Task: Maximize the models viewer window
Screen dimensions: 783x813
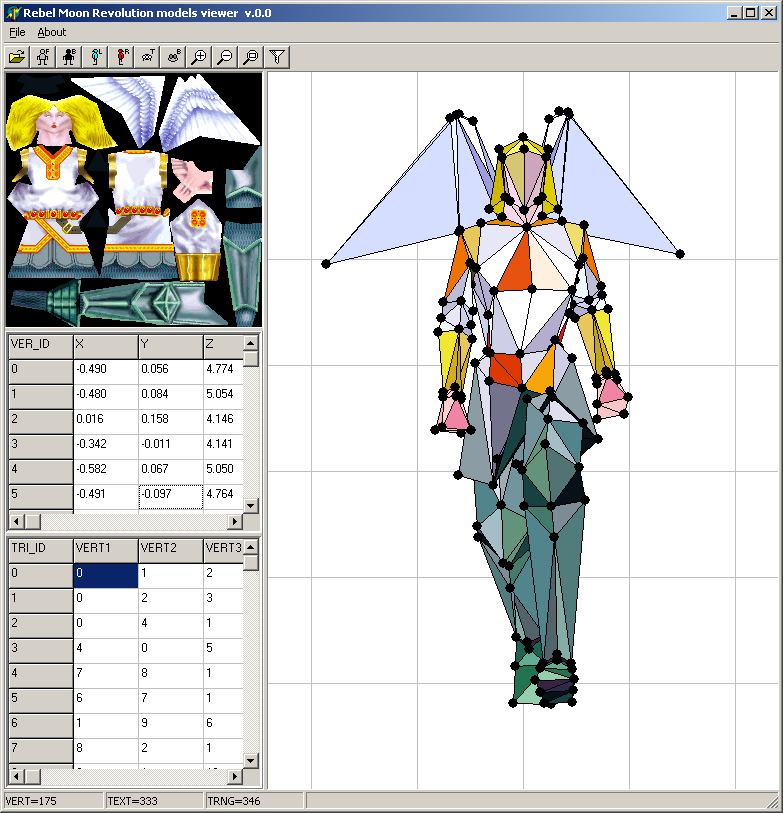Action: (750, 13)
